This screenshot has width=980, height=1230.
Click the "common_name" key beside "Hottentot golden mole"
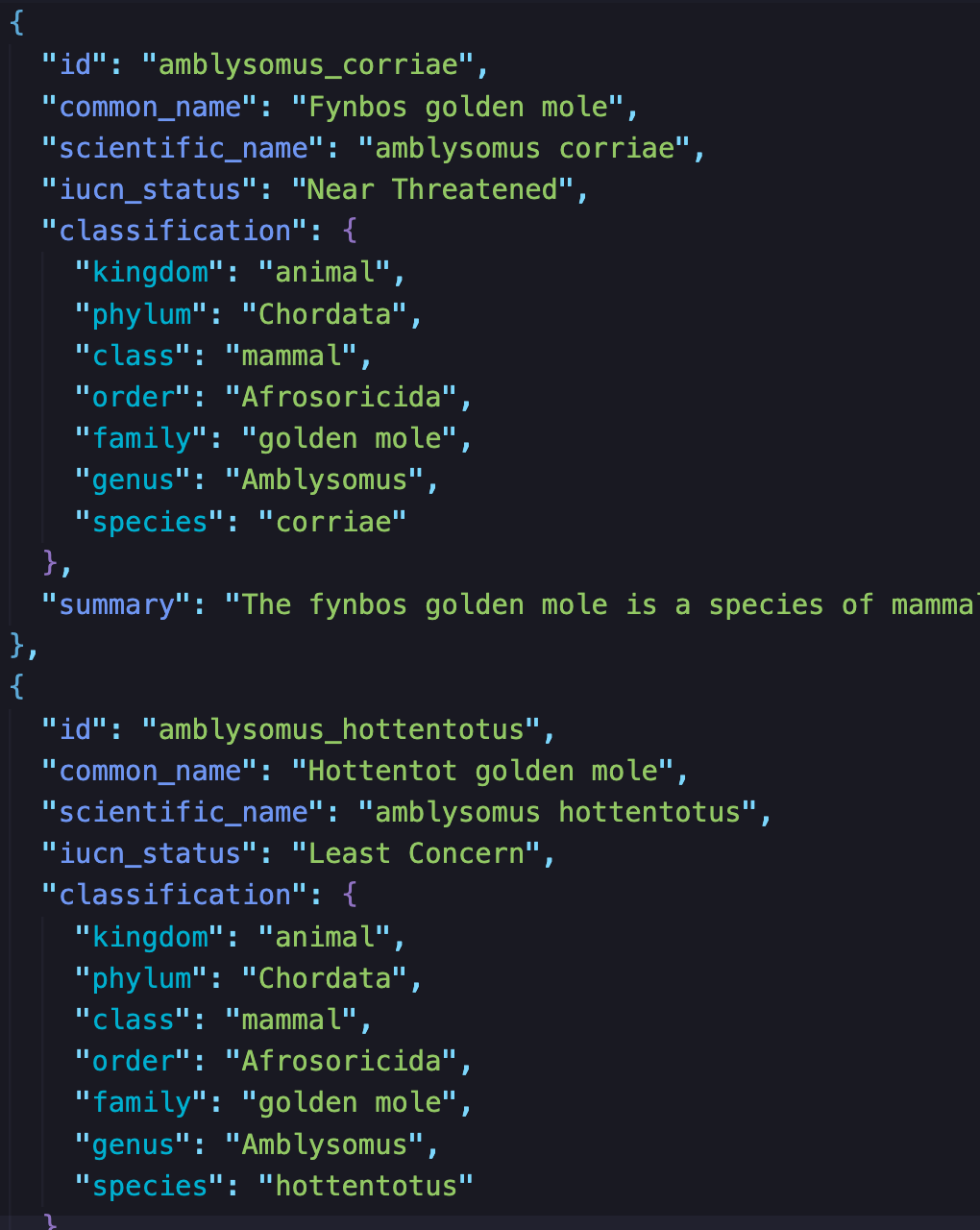(149, 771)
